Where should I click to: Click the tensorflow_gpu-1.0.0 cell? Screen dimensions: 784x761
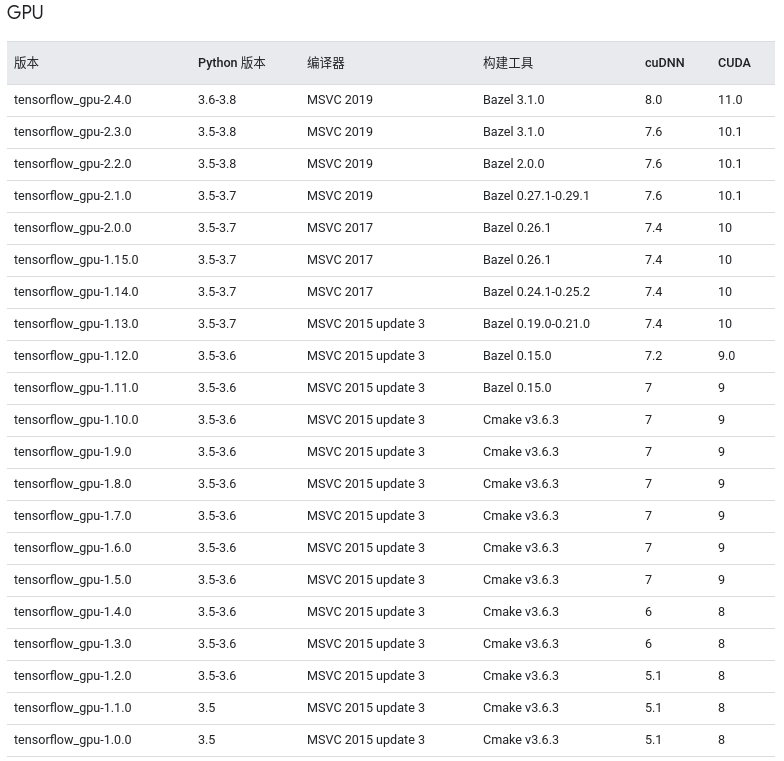point(72,740)
